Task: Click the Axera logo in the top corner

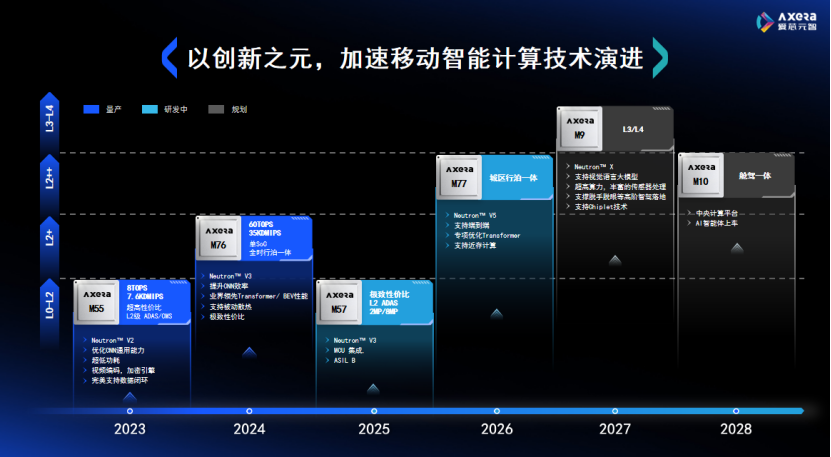Action: [786, 22]
